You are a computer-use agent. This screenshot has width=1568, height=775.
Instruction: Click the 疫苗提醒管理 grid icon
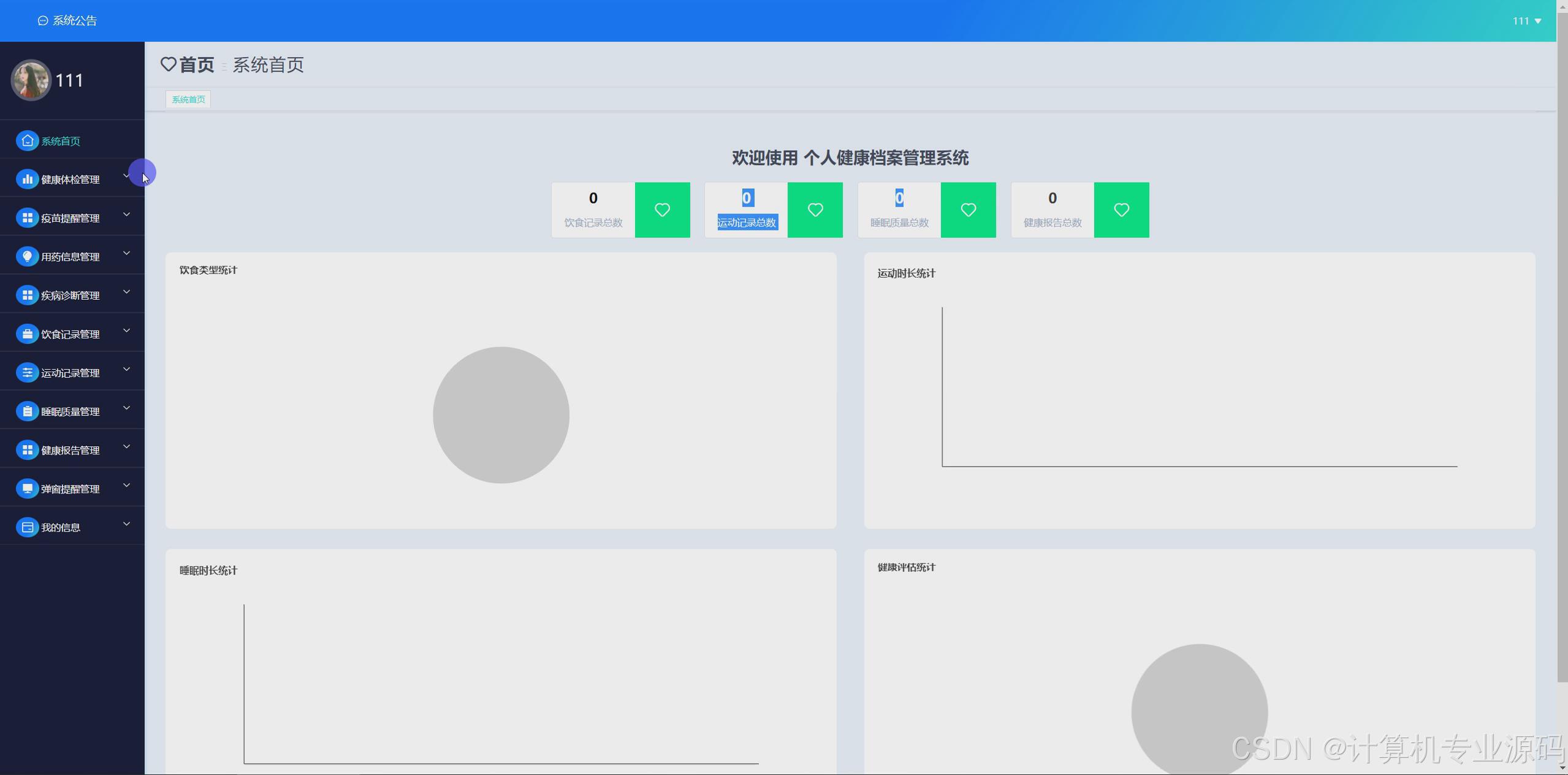click(x=27, y=217)
